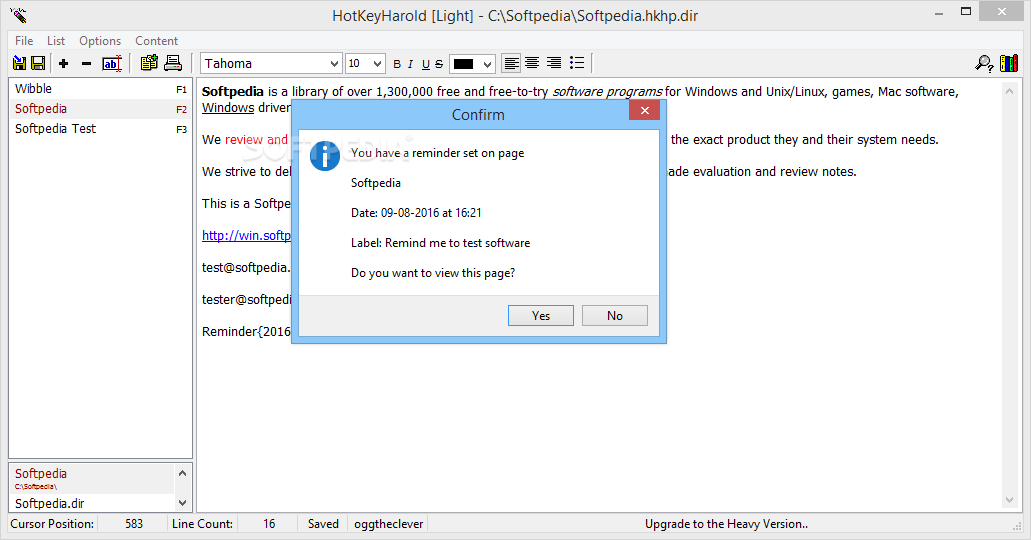
Task: Click the HotKeyHarold wand app icon
Action: 18,14
